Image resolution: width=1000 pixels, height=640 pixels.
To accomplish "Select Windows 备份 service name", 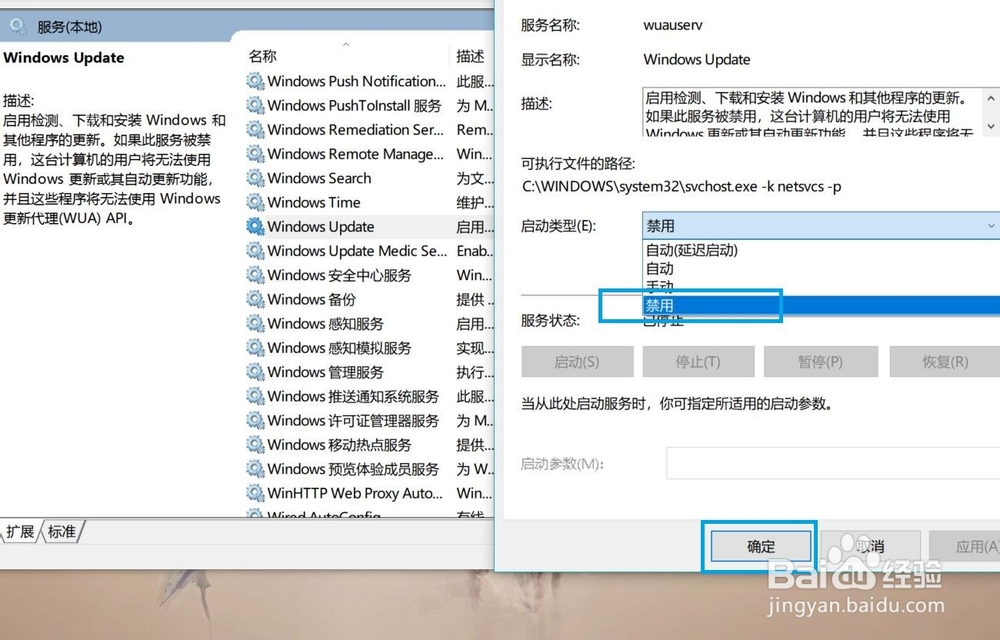I will 311,299.
